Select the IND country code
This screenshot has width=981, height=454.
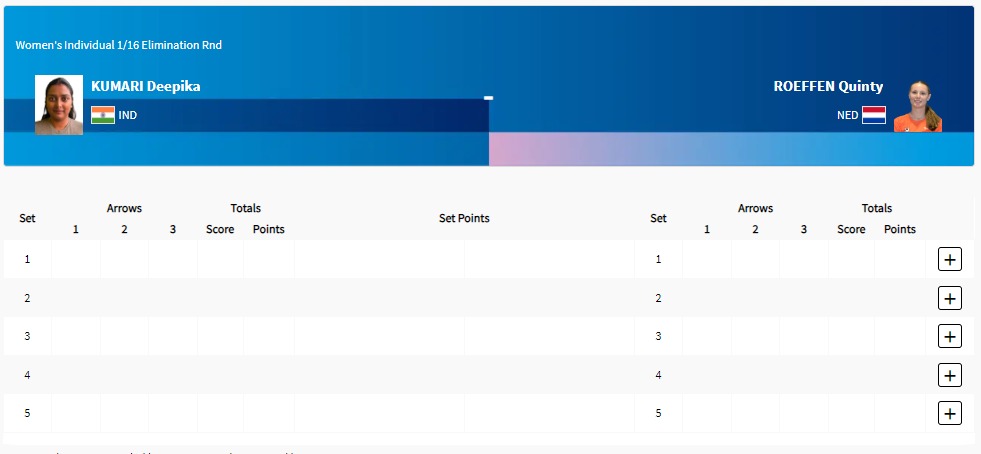pyautogui.click(x=128, y=115)
